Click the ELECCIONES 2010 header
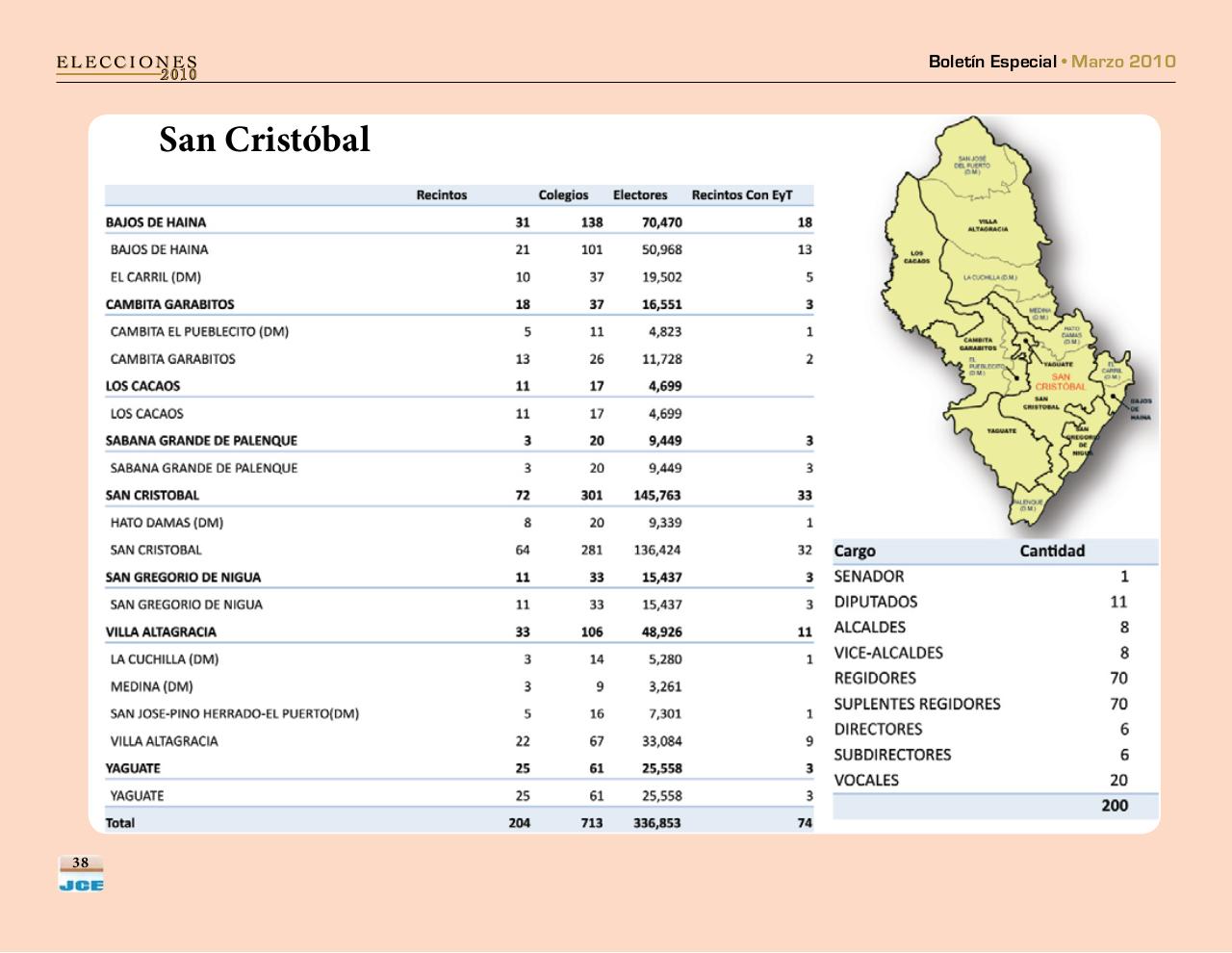1232x953 pixels. pyautogui.click(x=126, y=67)
